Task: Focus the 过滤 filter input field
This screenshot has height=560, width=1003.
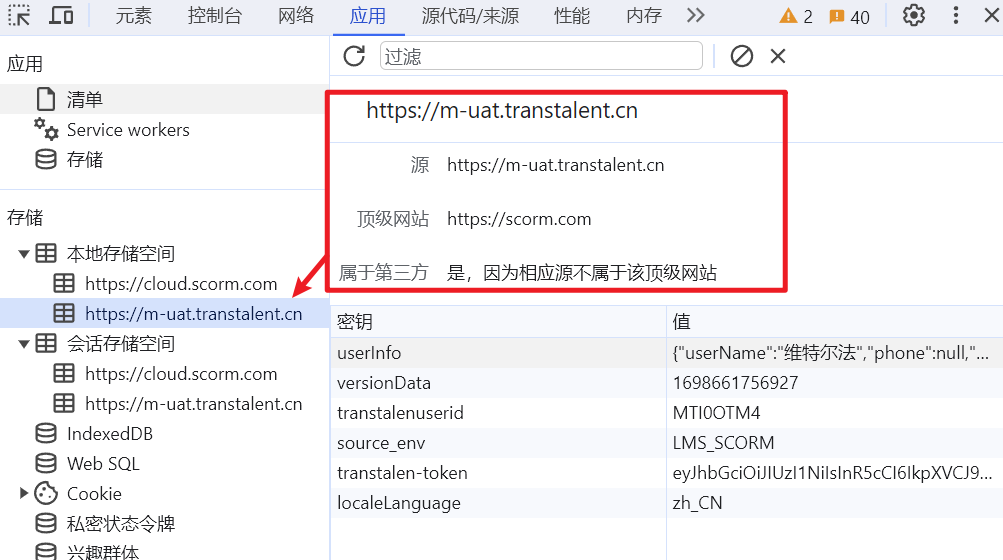Action: click(x=541, y=56)
